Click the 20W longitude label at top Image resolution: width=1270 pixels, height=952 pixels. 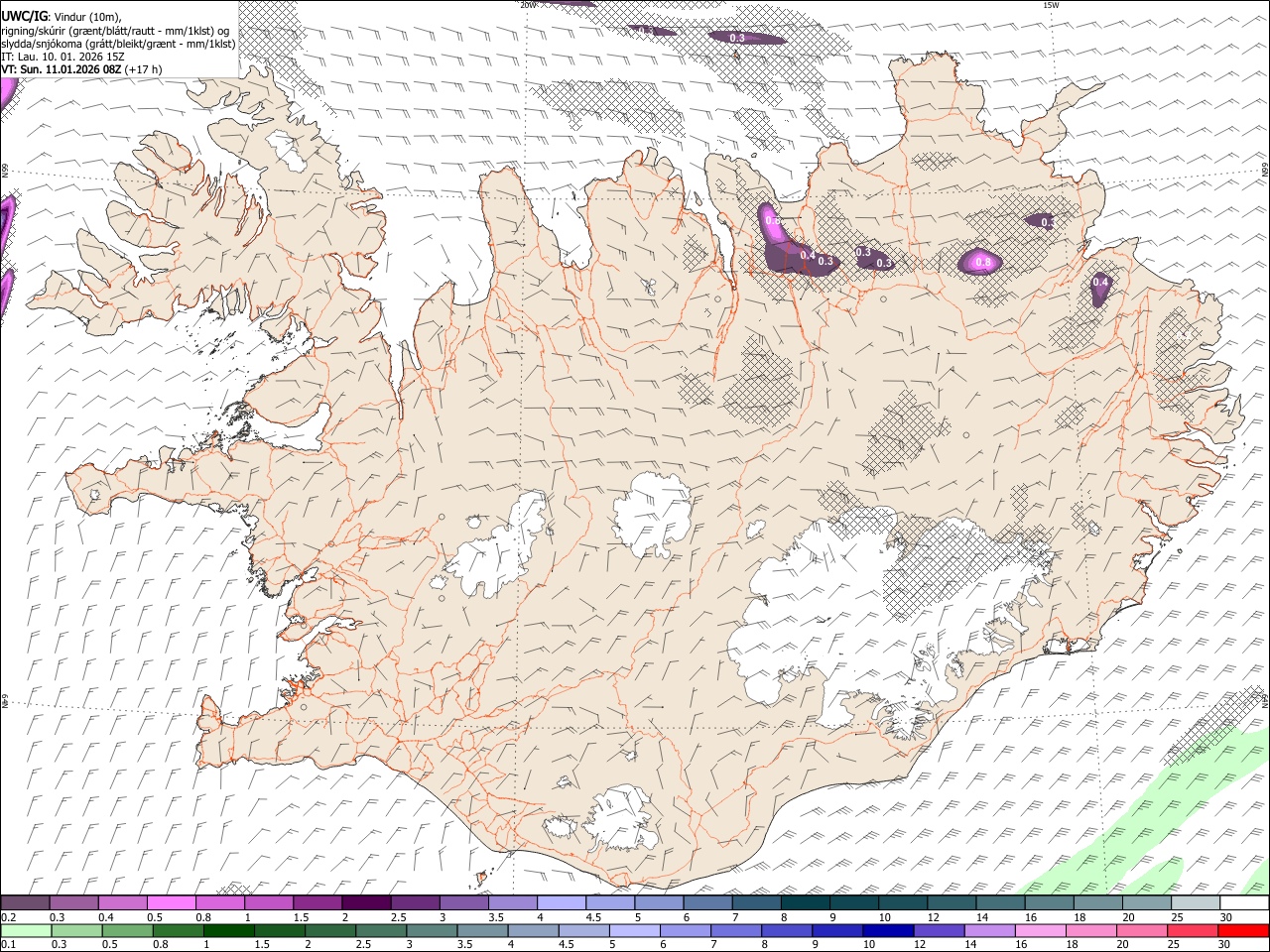tap(528, 5)
